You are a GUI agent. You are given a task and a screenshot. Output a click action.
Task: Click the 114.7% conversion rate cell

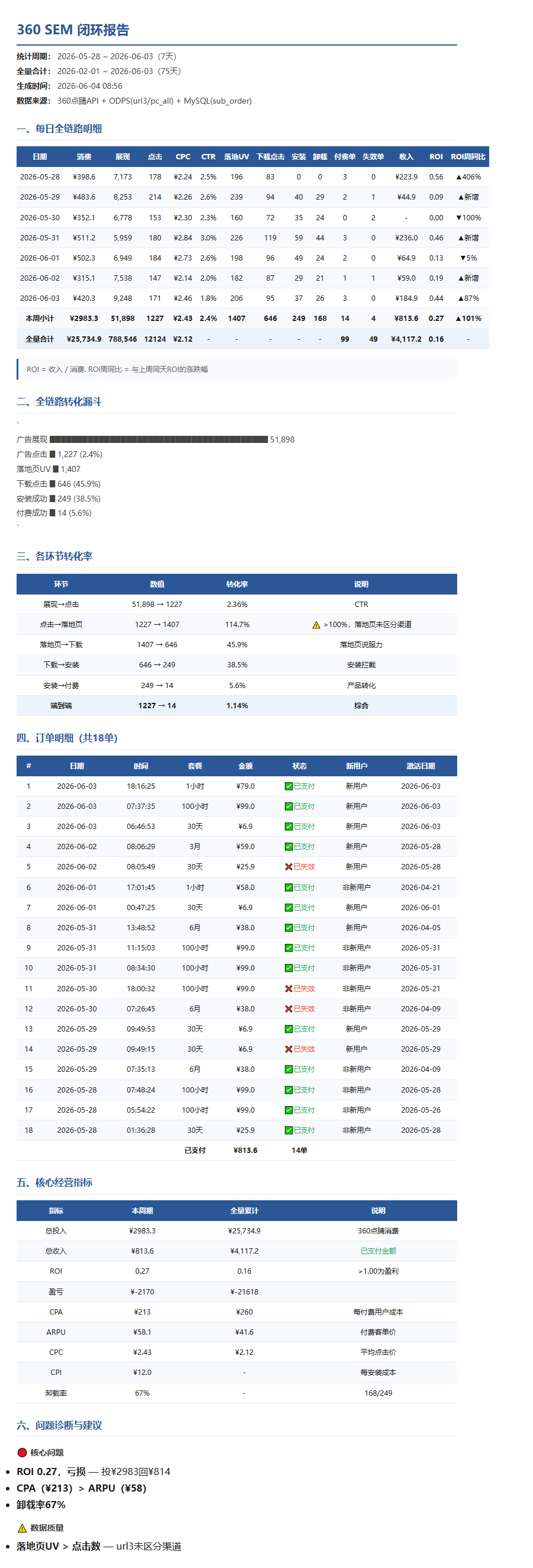pyautogui.click(x=237, y=625)
